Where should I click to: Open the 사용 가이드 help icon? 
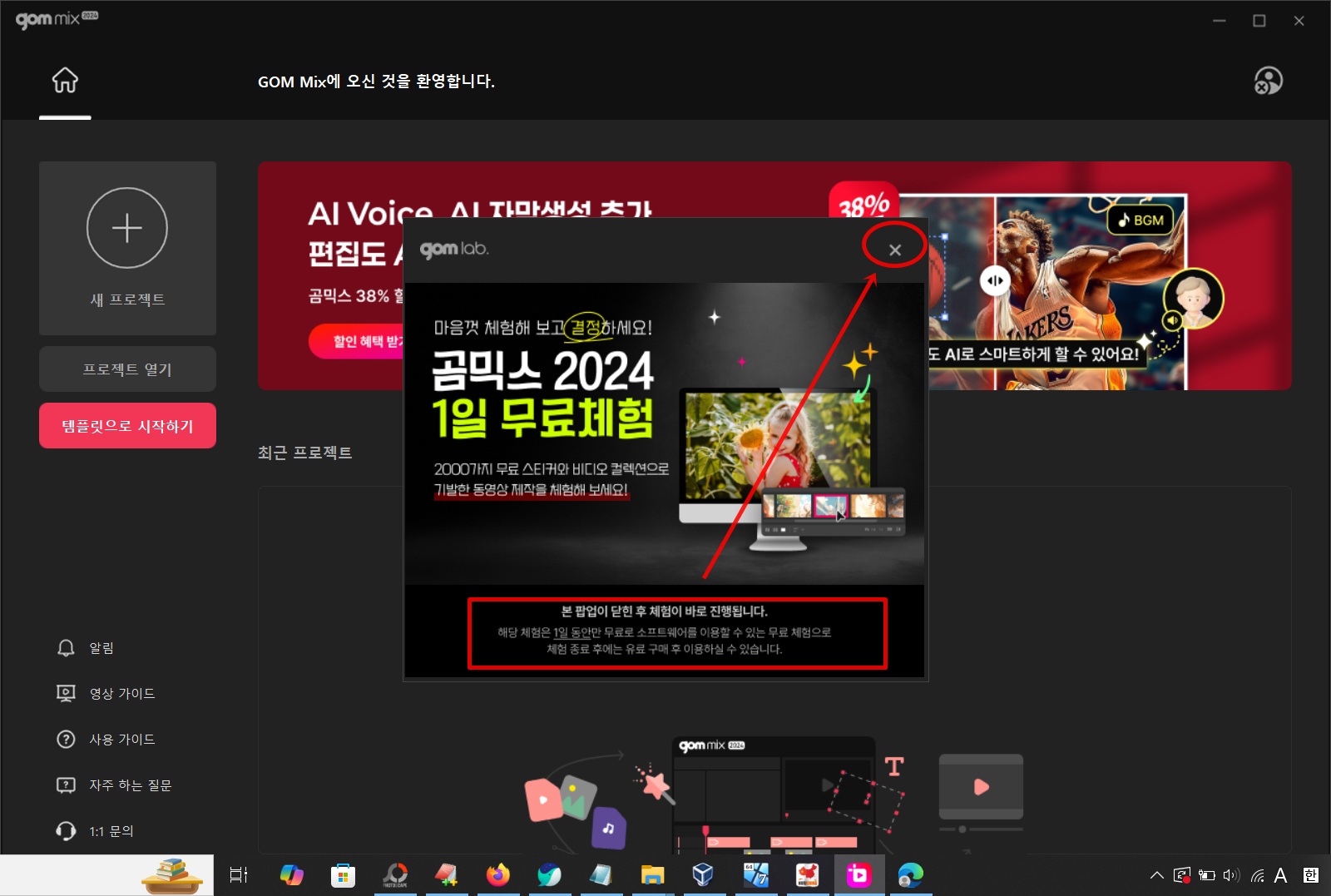(x=66, y=740)
